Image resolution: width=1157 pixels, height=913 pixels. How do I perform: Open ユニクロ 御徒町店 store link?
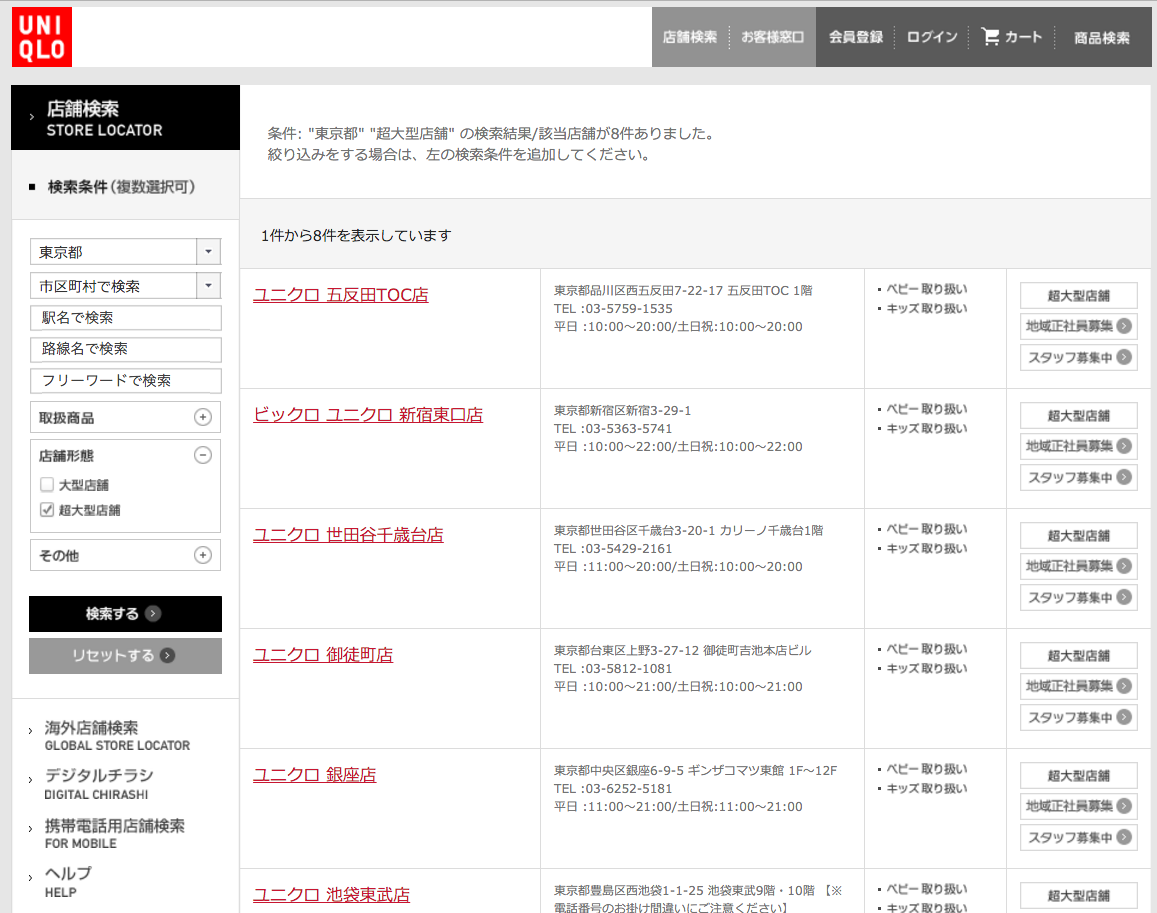[323, 655]
